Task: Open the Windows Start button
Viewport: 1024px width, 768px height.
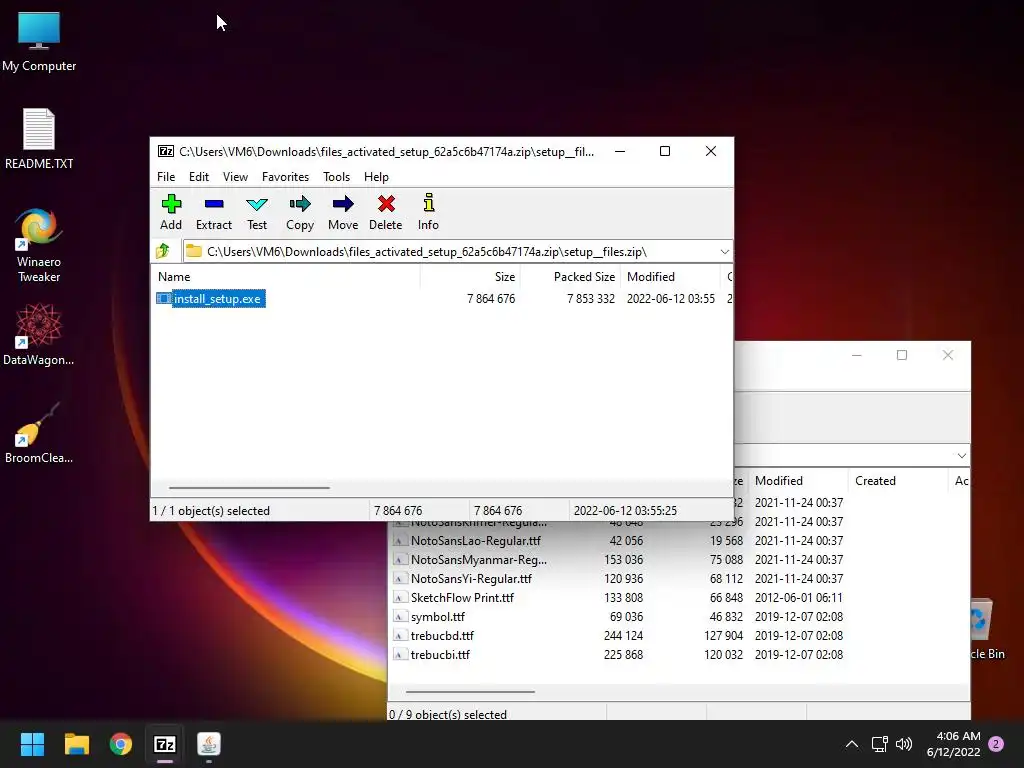Action: point(32,744)
